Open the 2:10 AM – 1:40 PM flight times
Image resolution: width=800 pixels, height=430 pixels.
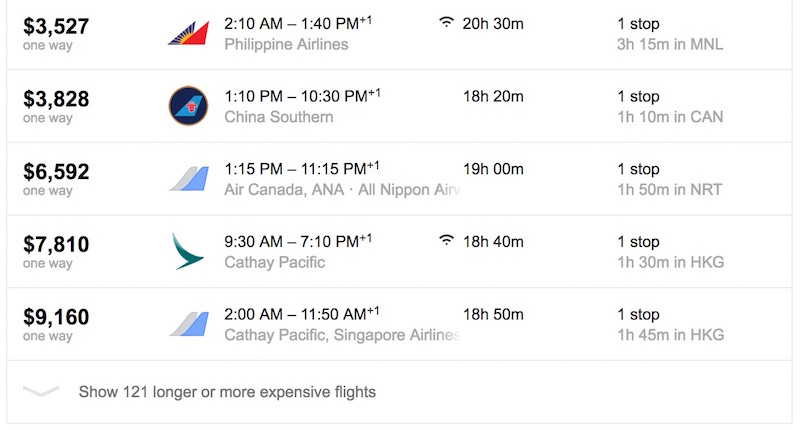(298, 23)
